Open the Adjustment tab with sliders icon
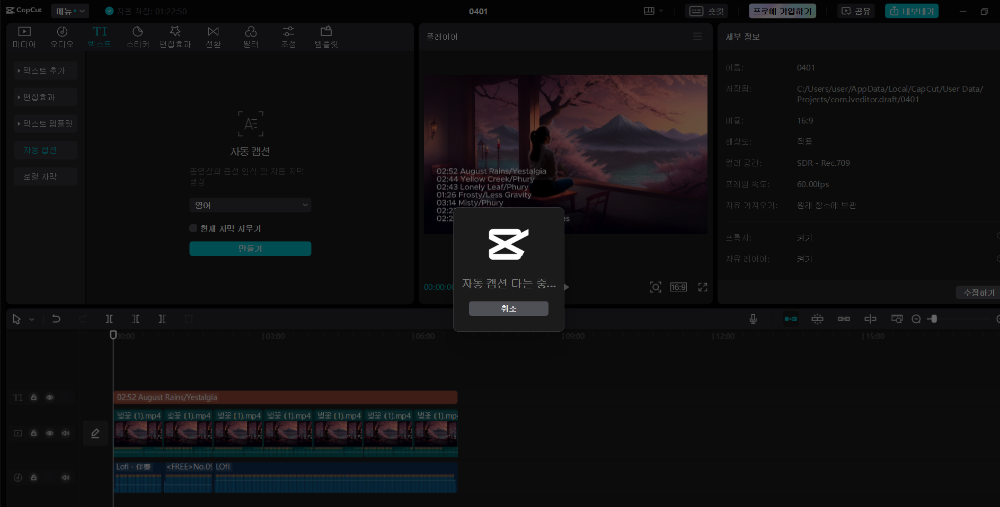1000x507 pixels. tap(288, 37)
